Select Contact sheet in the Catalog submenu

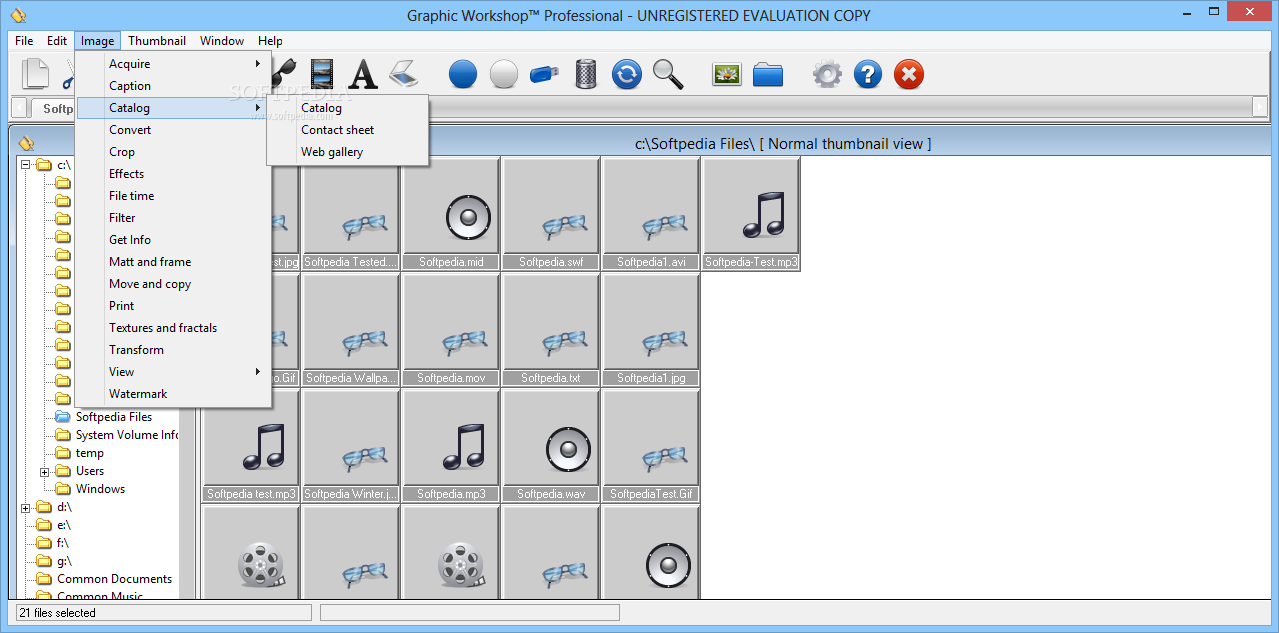348,130
